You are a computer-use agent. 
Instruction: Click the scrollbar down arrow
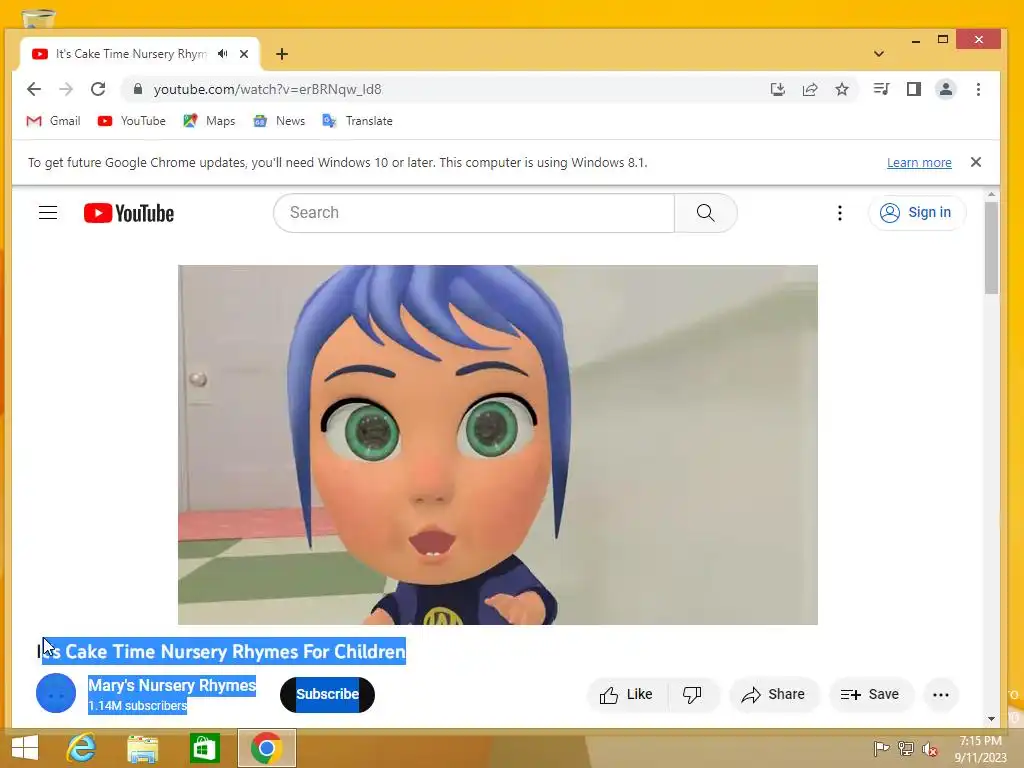click(x=991, y=718)
